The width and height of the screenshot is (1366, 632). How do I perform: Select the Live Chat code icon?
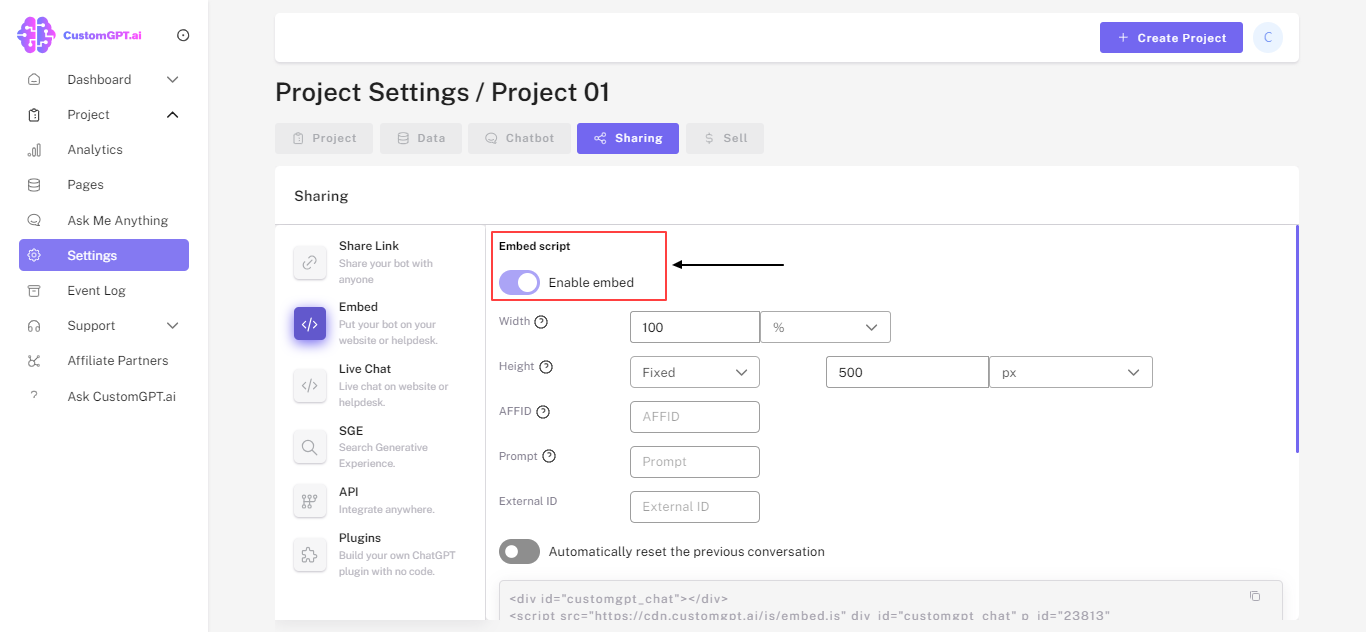pyautogui.click(x=310, y=385)
